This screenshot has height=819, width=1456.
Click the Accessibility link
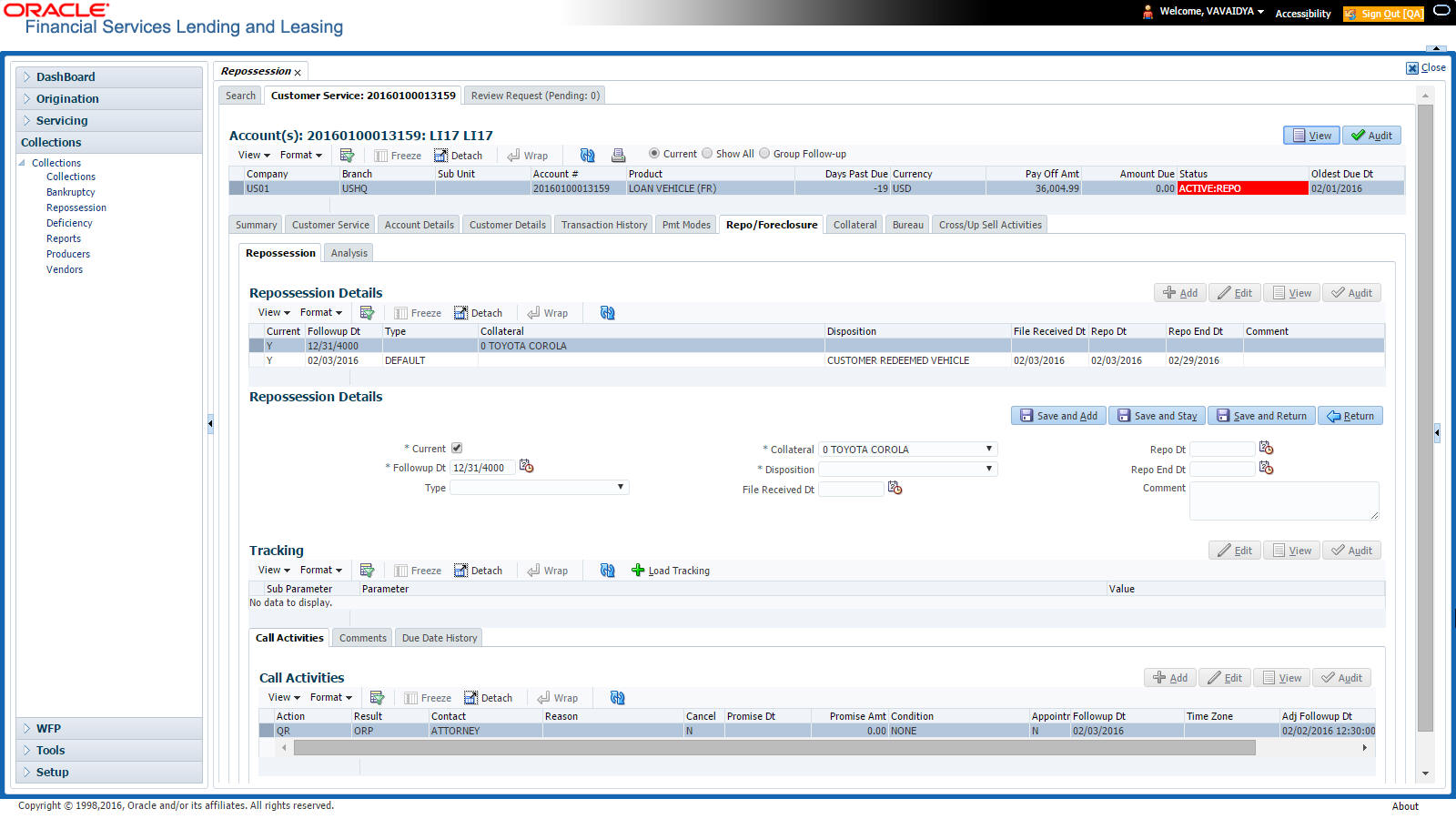1303,14
